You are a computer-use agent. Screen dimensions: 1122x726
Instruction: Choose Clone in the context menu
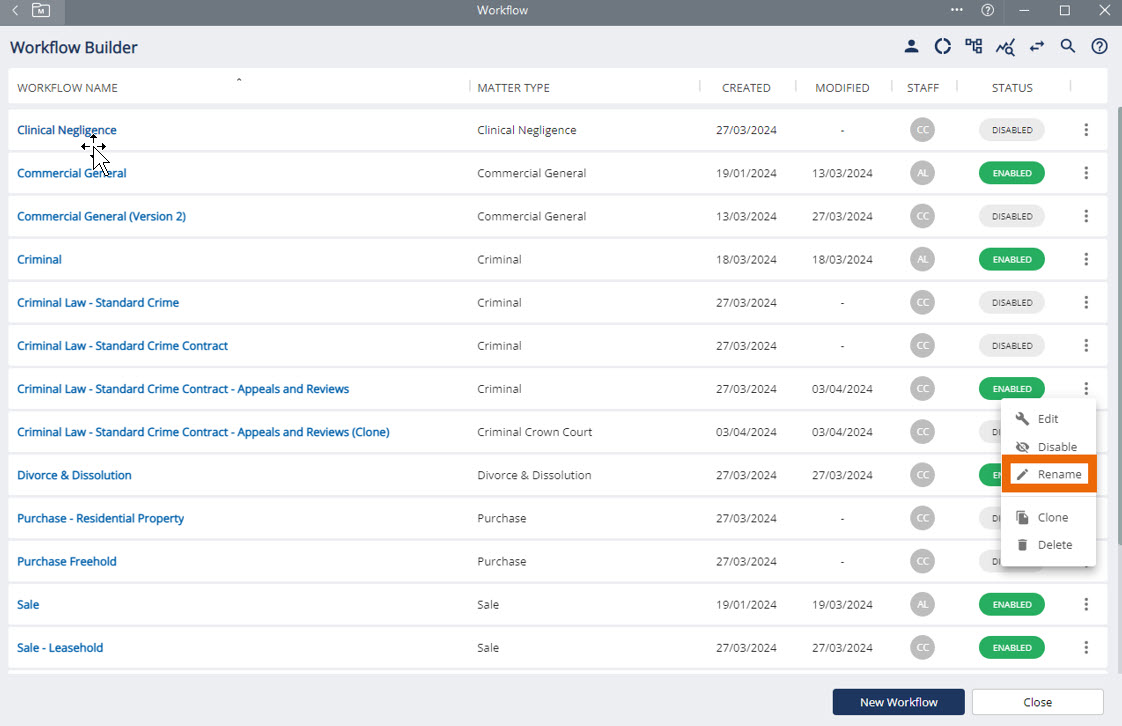1049,517
